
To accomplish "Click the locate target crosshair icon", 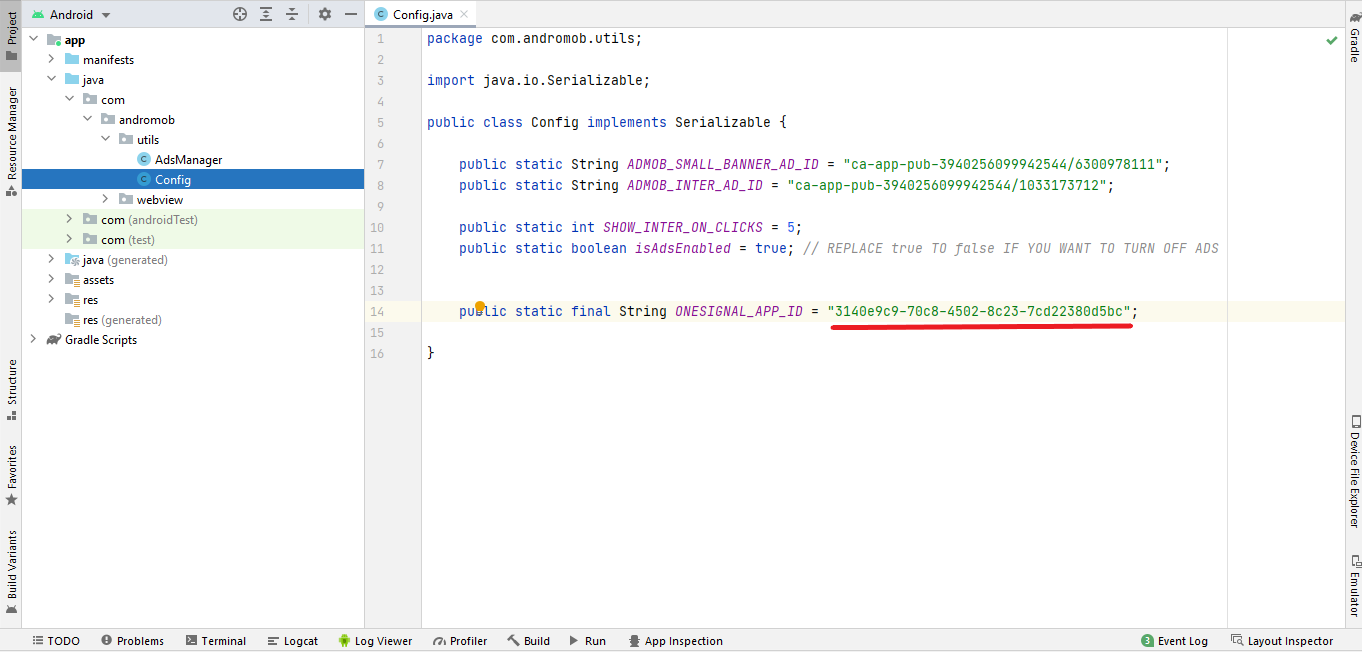I will (x=240, y=14).
